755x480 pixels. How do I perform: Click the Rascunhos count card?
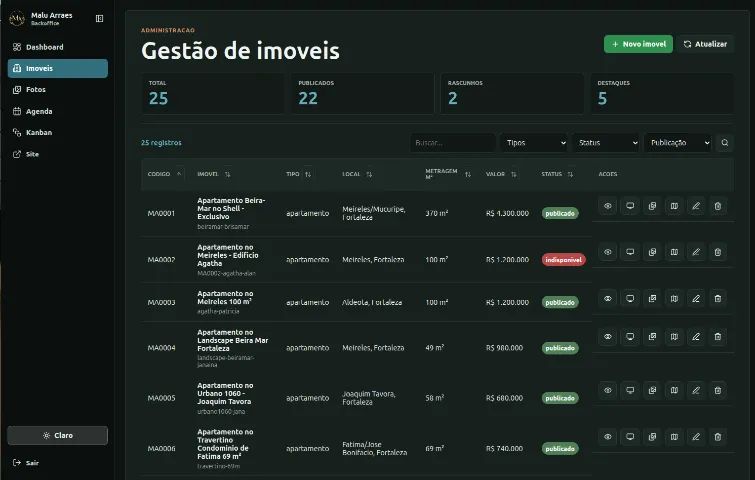(512, 94)
